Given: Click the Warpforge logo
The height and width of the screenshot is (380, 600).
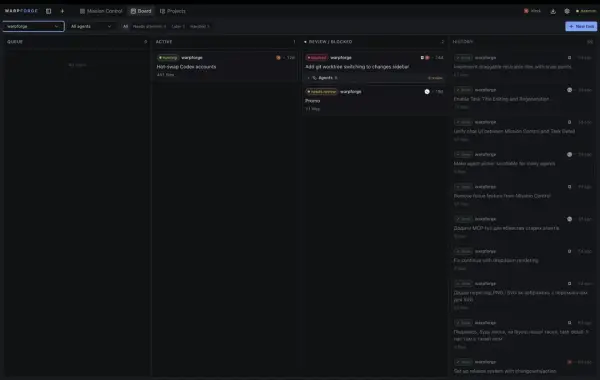Looking at the screenshot, I should click(21, 11).
